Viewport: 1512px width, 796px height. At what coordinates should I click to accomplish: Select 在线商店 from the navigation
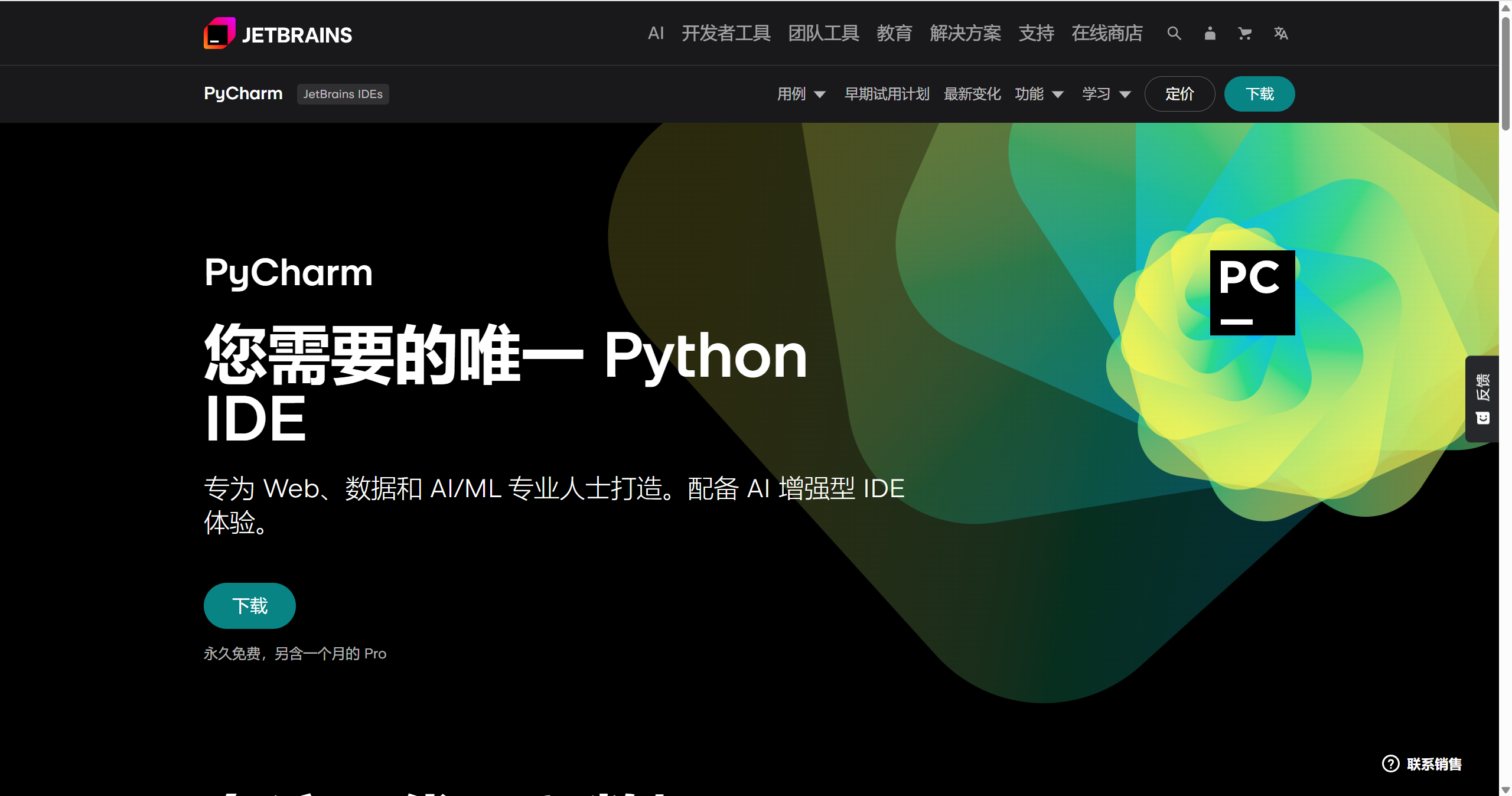[x=1107, y=34]
